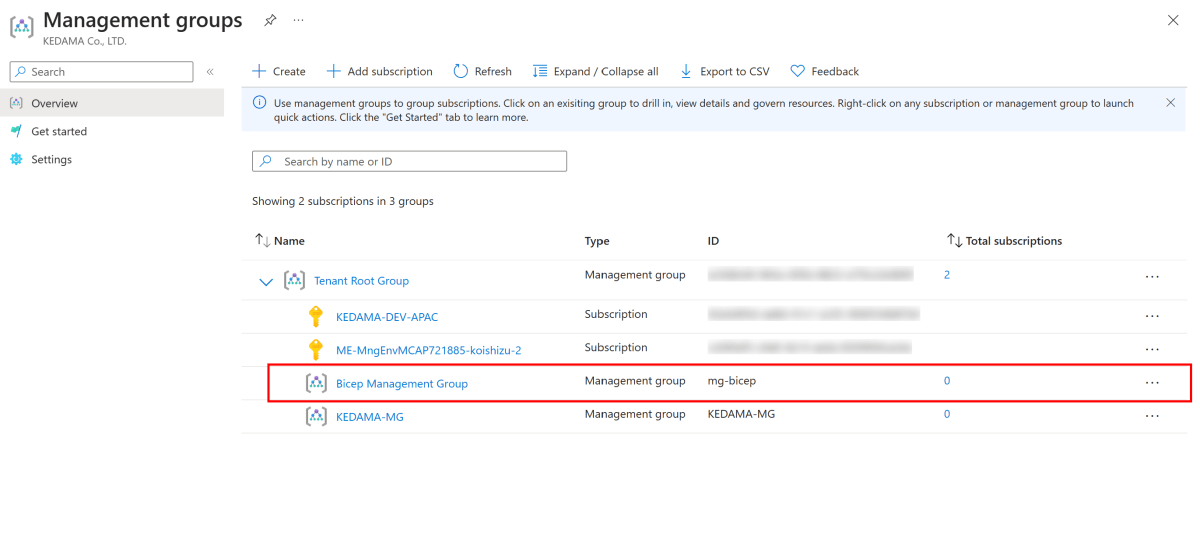
Task: Close the Management groups blade
Action: [x=1173, y=20]
